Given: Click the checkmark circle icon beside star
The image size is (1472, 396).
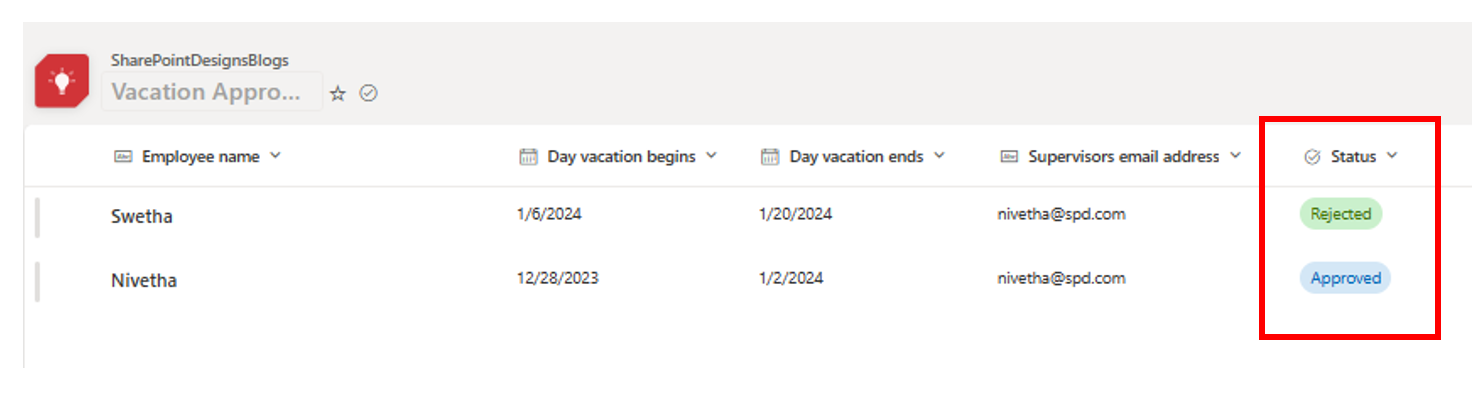Looking at the screenshot, I should pos(369,93).
